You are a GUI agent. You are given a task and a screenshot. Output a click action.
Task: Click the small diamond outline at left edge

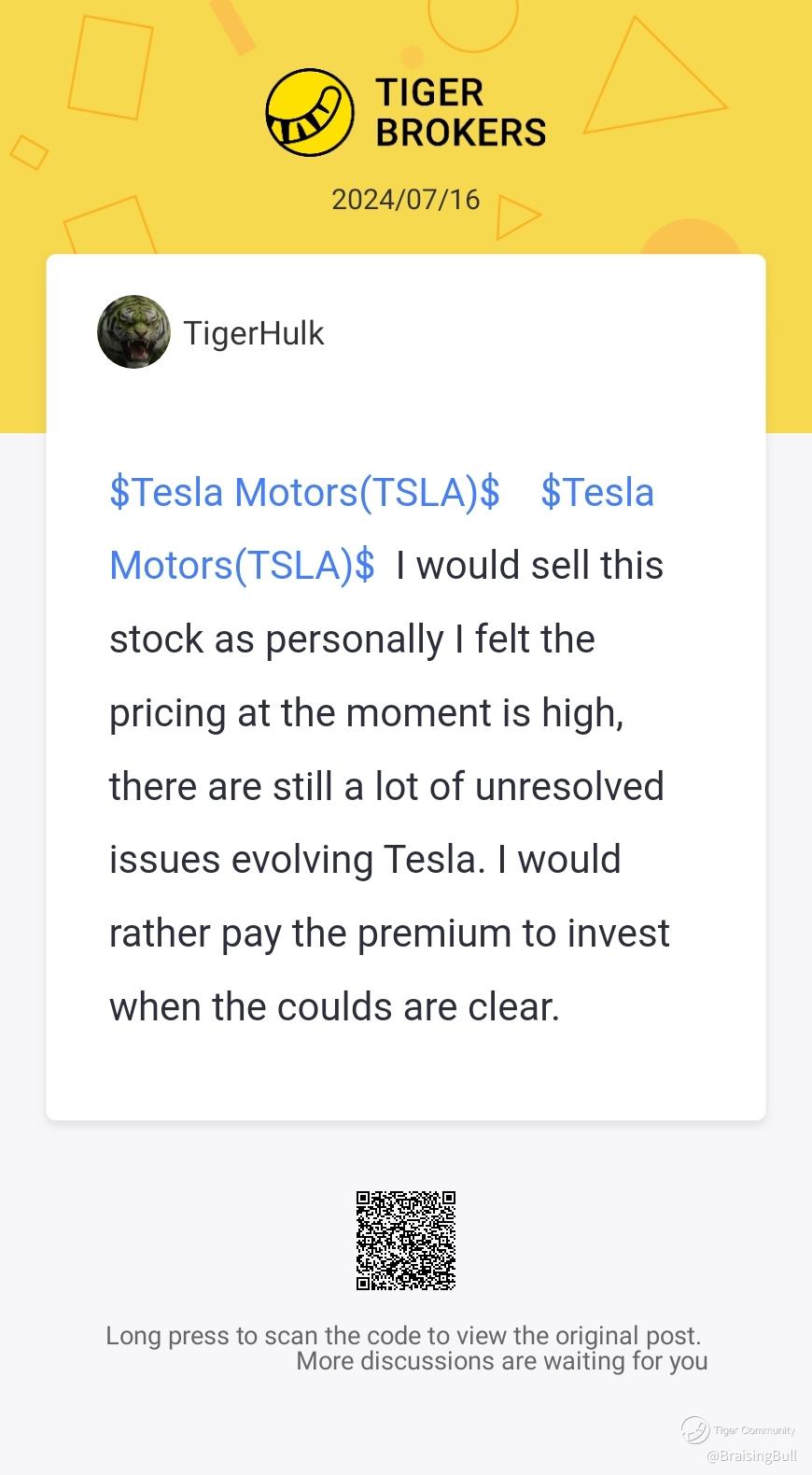(x=29, y=152)
